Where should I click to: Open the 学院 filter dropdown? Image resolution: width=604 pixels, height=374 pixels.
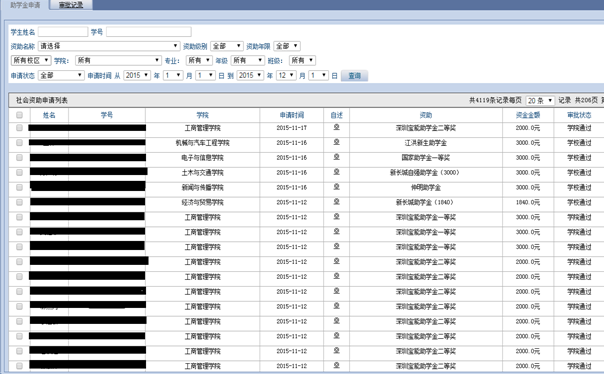(x=118, y=60)
